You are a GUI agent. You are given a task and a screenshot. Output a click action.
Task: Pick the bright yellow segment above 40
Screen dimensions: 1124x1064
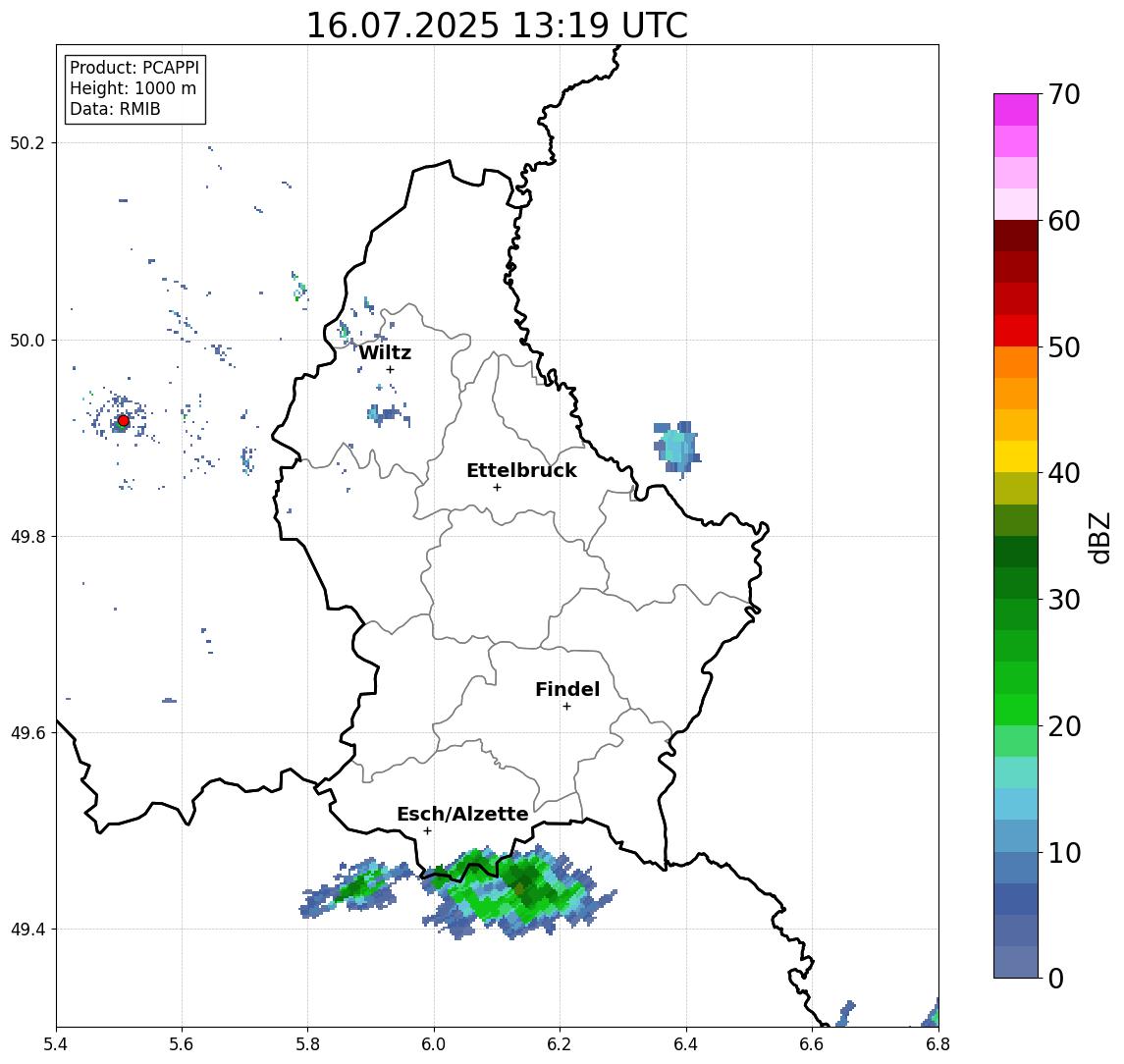pyautogui.click(x=1016, y=456)
